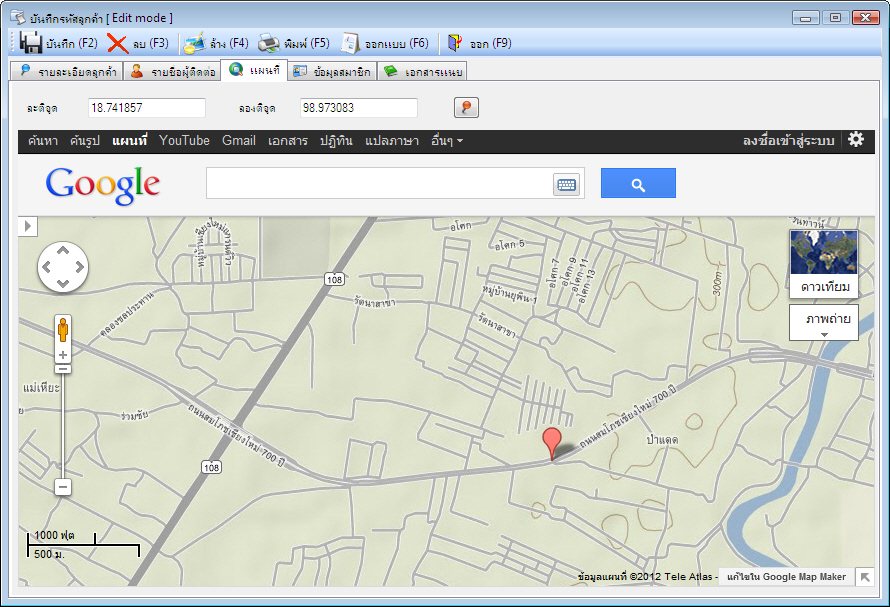Viewport: 890px width, 607px height.
Task: Select the Street View pegman
Action: pyautogui.click(x=63, y=330)
